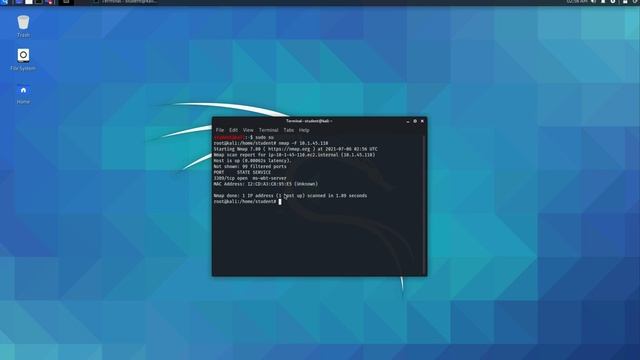This screenshot has height=360, width=640.
Task: Click the 'Nmap scan report for' line
Action: (x=294, y=155)
